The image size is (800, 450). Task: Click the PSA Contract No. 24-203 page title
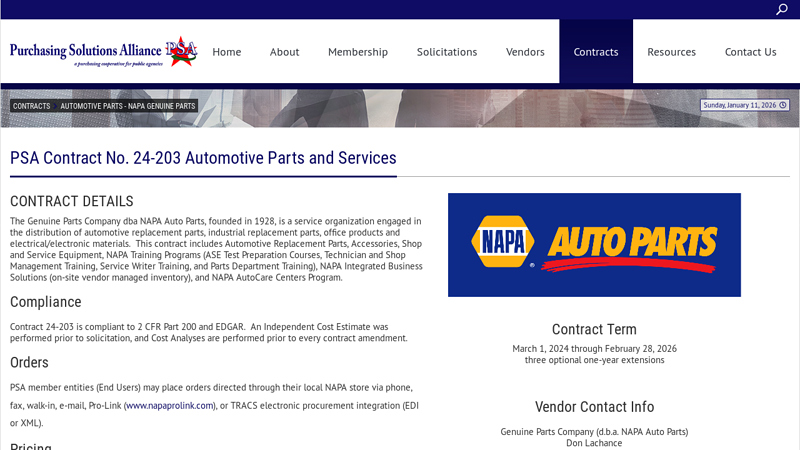click(x=203, y=158)
